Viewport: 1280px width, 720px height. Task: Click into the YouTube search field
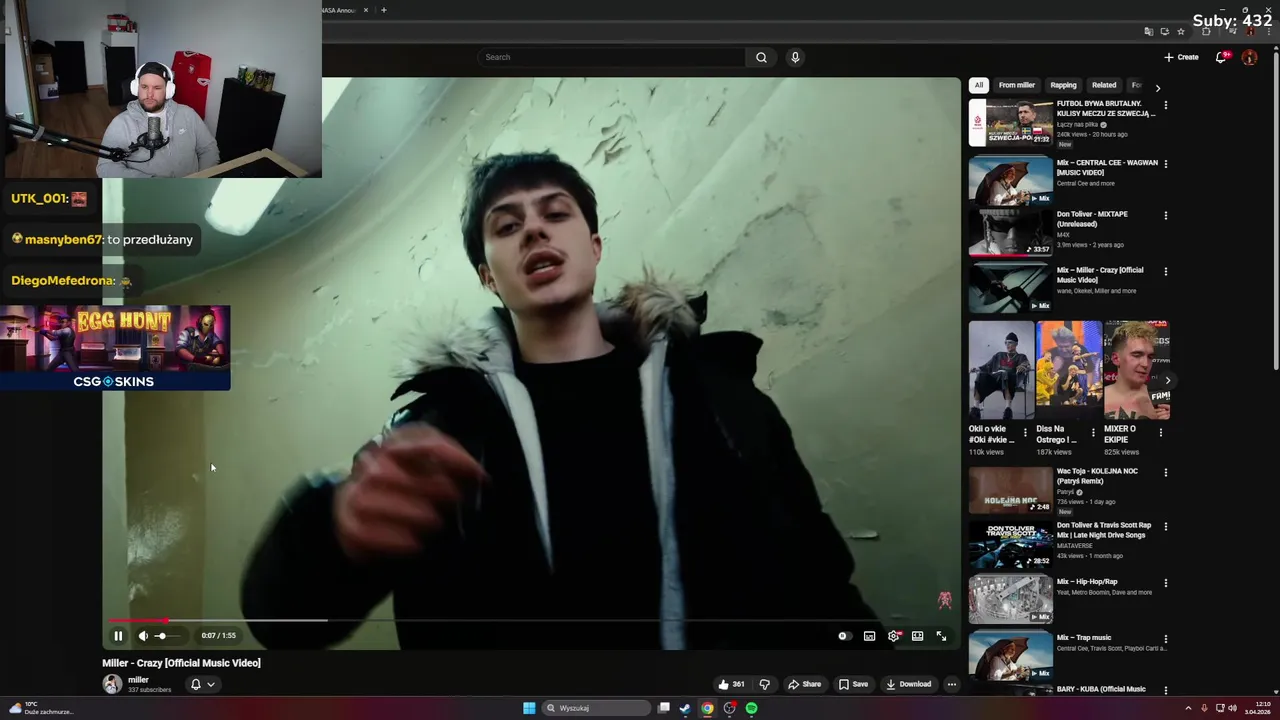click(x=611, y=57)
